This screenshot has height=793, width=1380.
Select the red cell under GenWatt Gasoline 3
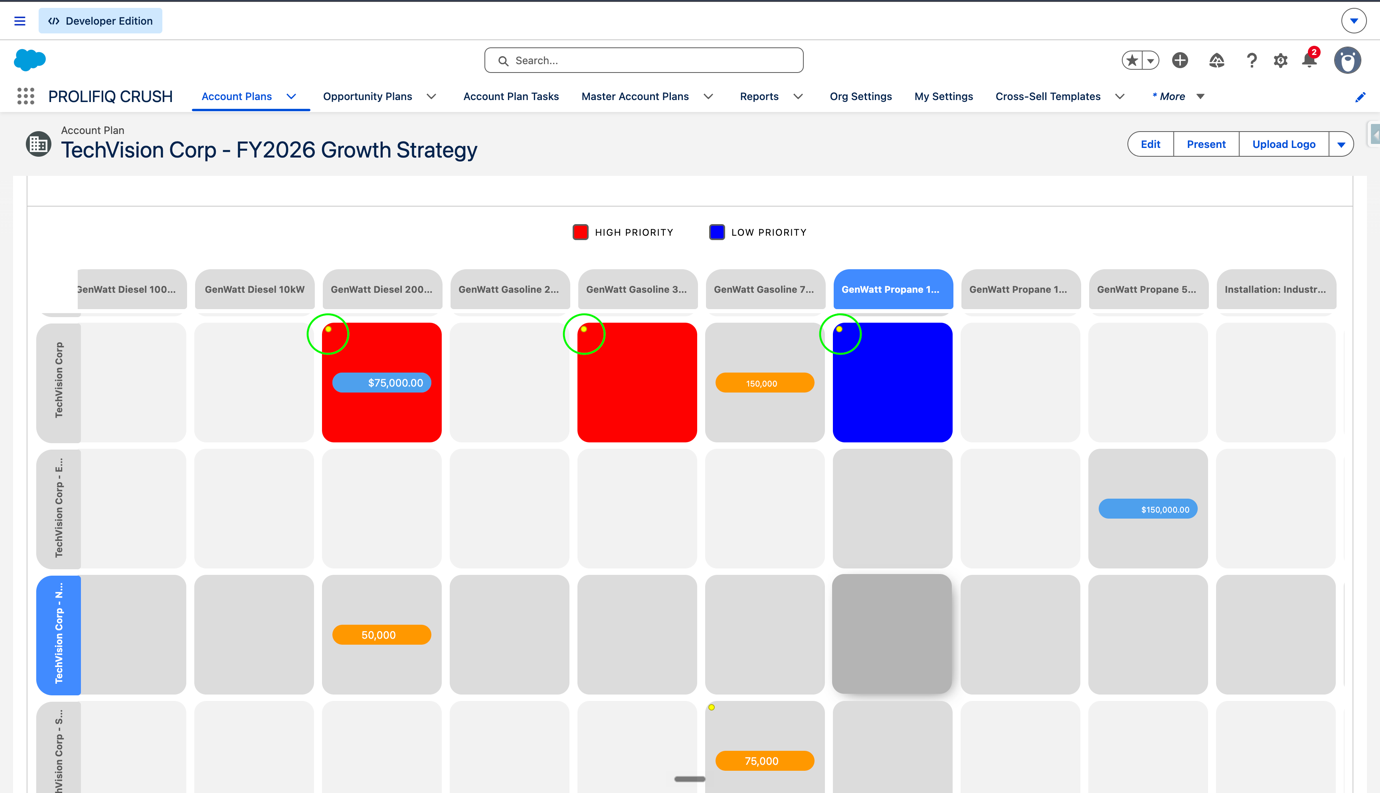[x=637, y=382]
